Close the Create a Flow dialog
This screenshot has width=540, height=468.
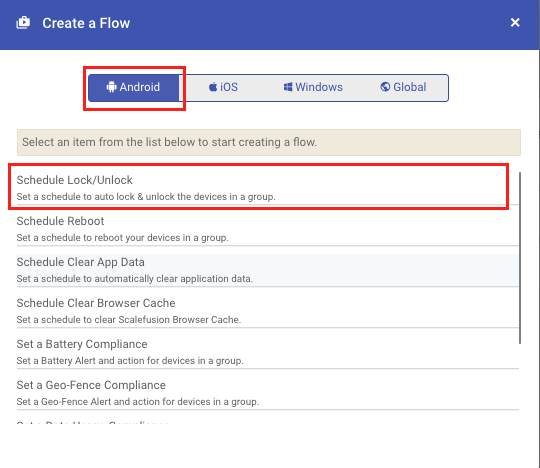(x=515, y=23)
